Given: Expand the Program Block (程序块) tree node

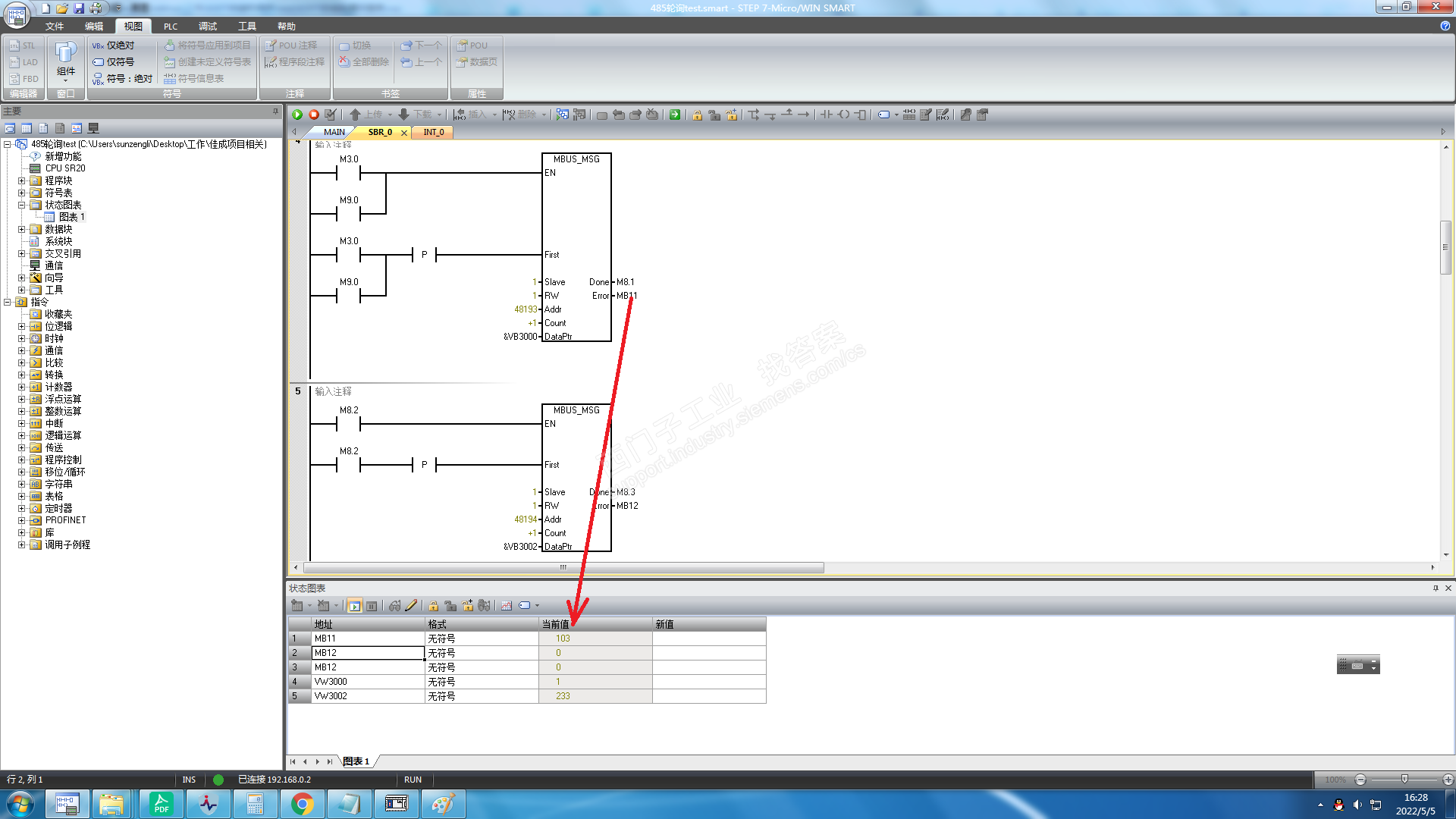Looking at the screenshot, I should [22, 180].
